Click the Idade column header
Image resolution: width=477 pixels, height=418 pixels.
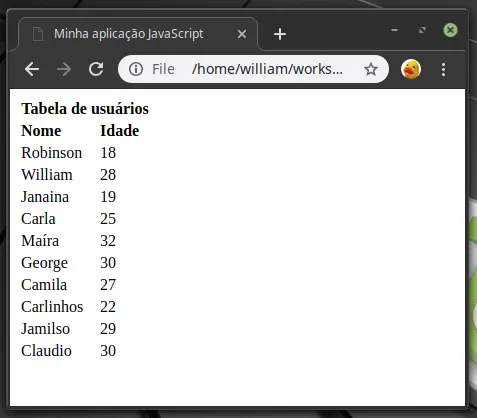pos(120,130)
